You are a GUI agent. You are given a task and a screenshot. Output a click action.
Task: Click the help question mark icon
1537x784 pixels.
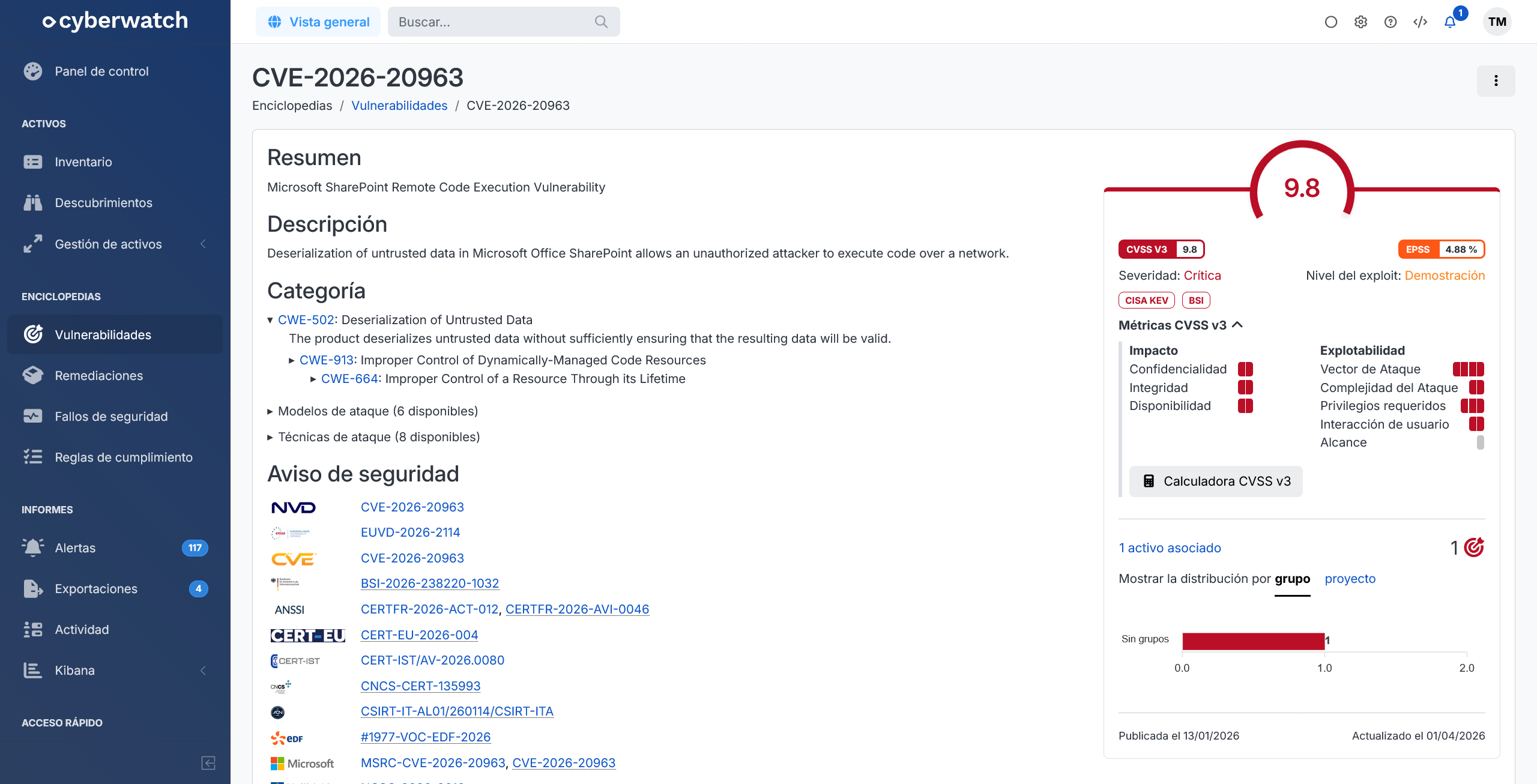[x=1391, y=22]
